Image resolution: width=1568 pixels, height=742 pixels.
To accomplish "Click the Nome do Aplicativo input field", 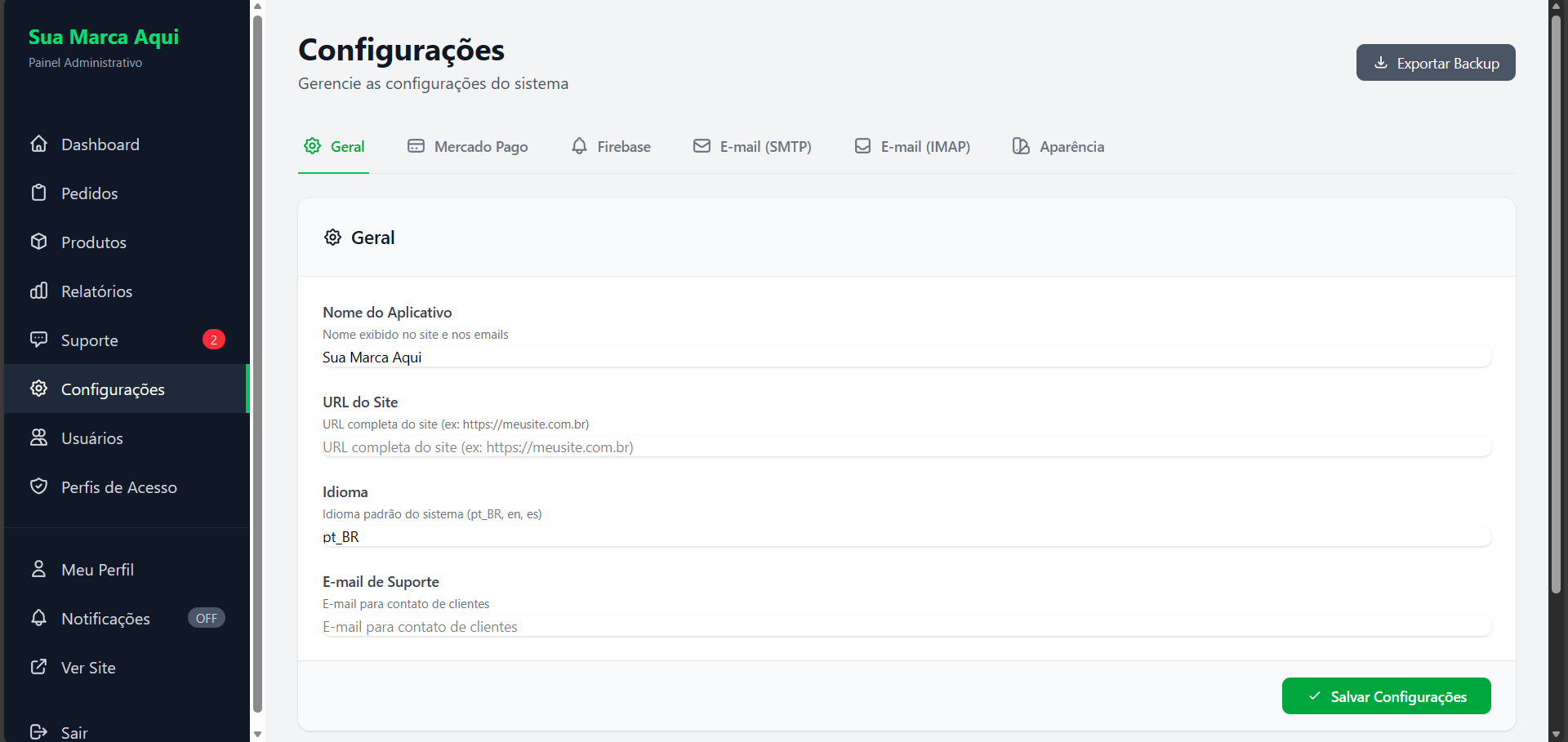I will coord(906,358).
